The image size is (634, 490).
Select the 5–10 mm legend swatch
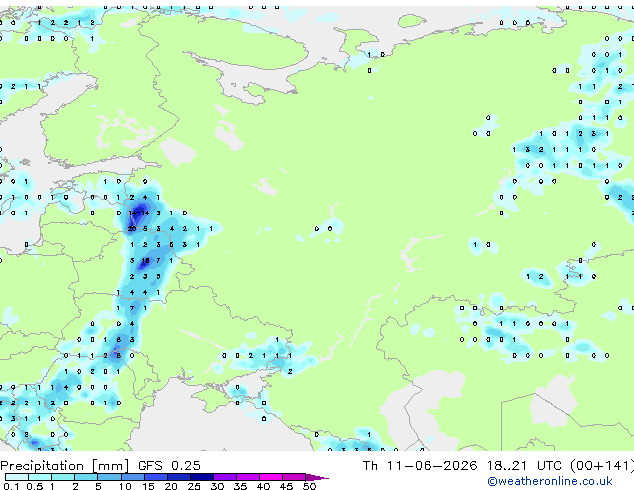109,477
